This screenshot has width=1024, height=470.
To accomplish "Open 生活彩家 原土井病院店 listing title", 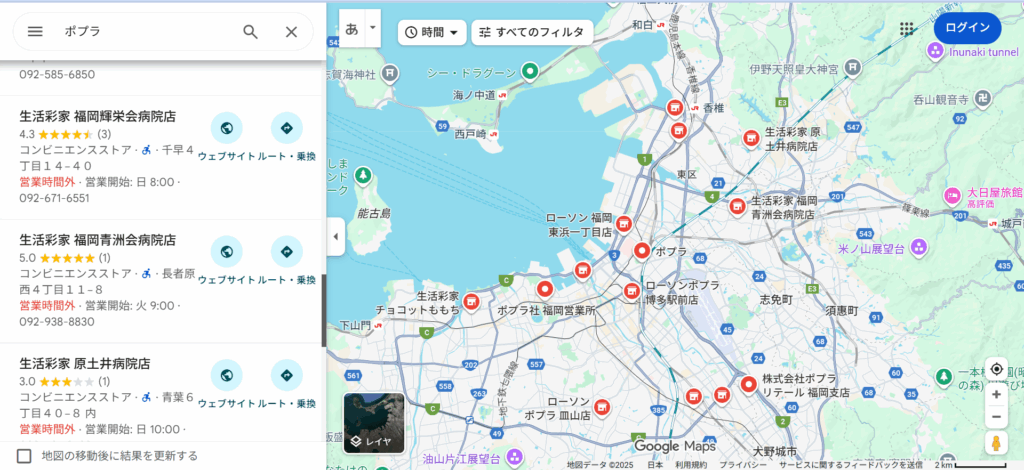I will tap(85, 364).
